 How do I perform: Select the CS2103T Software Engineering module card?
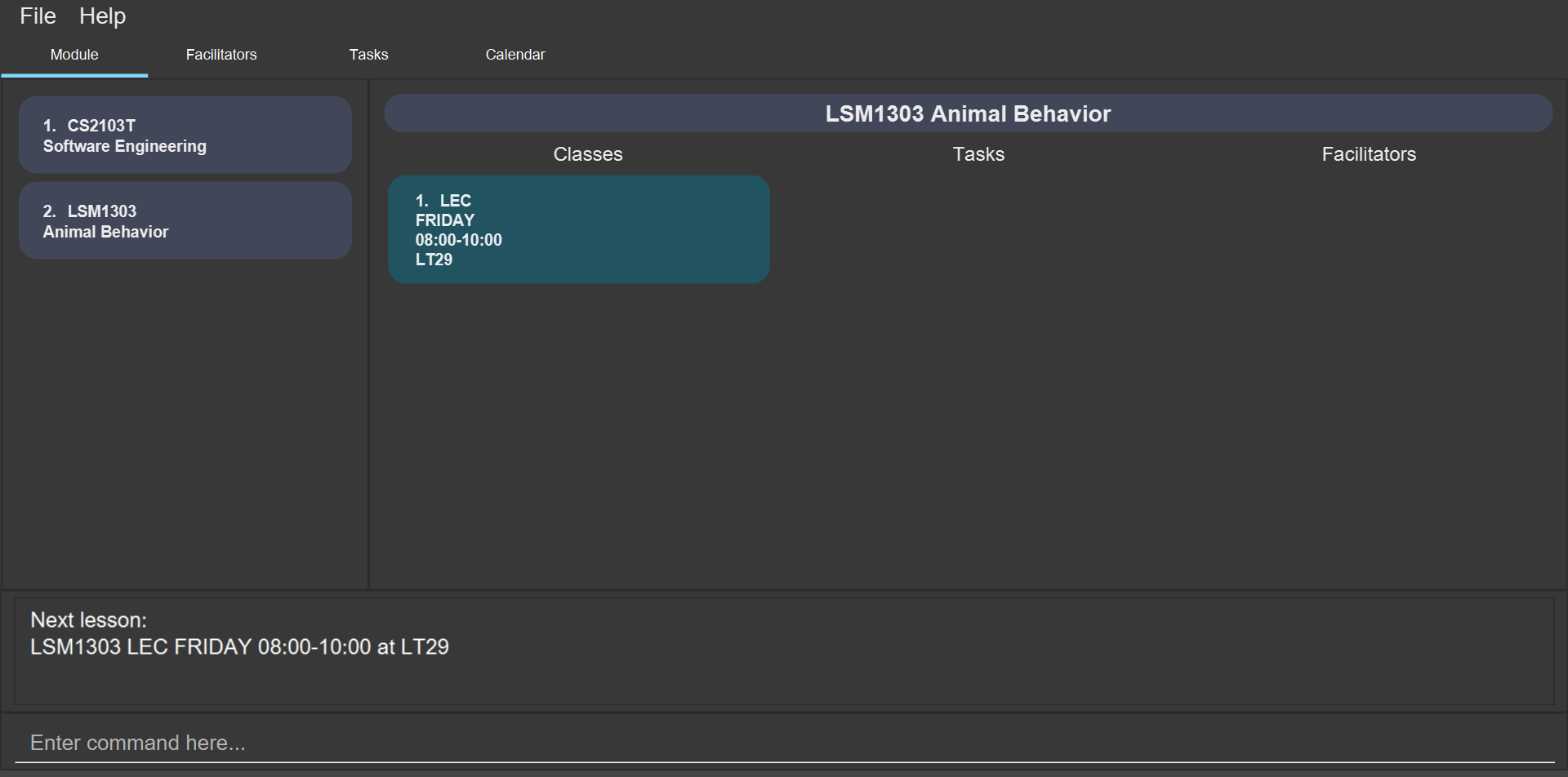pyautogui.click(x=185, y=135)
